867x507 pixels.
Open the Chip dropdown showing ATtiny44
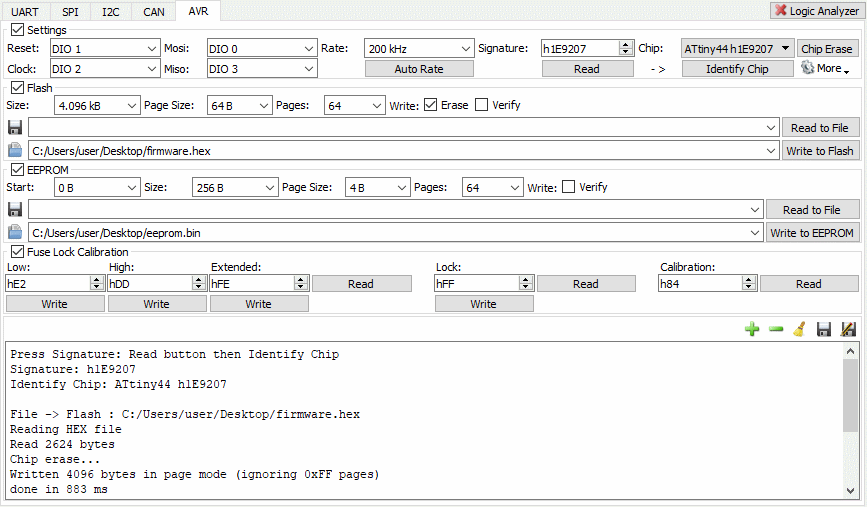point(737,48)
